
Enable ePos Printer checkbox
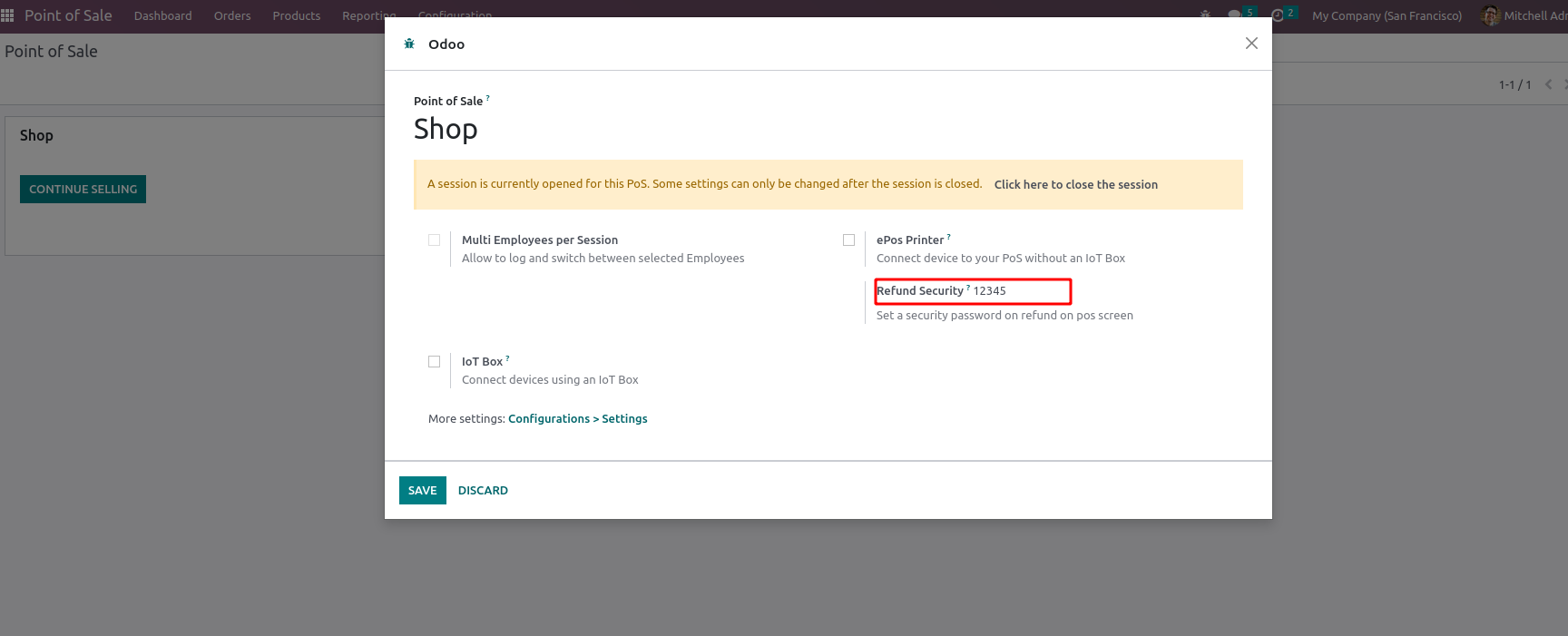click(848, 240)
